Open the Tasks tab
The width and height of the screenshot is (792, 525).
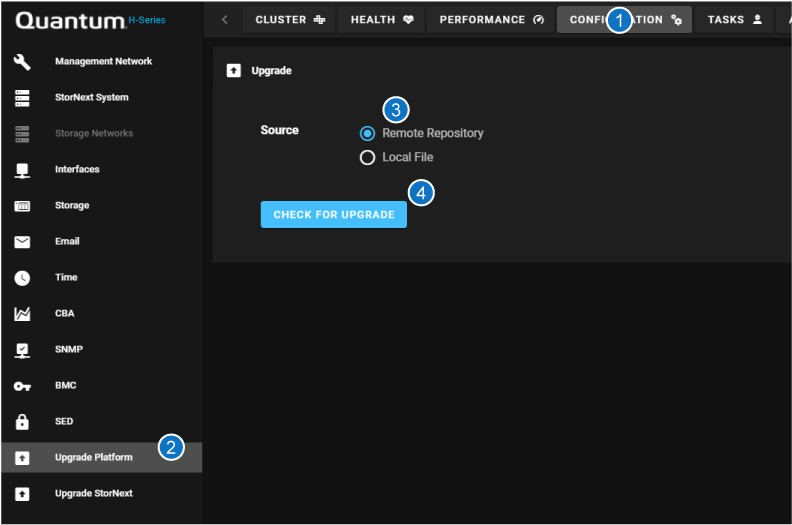click(x=734, y=20)
